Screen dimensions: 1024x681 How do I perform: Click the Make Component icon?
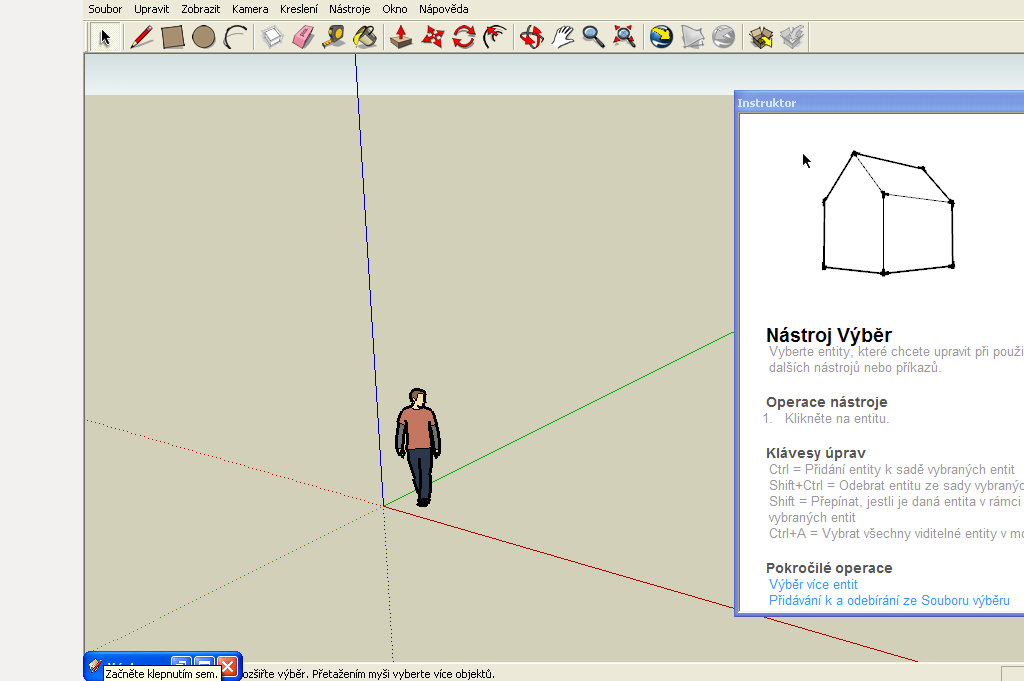[x=272, y=37]
